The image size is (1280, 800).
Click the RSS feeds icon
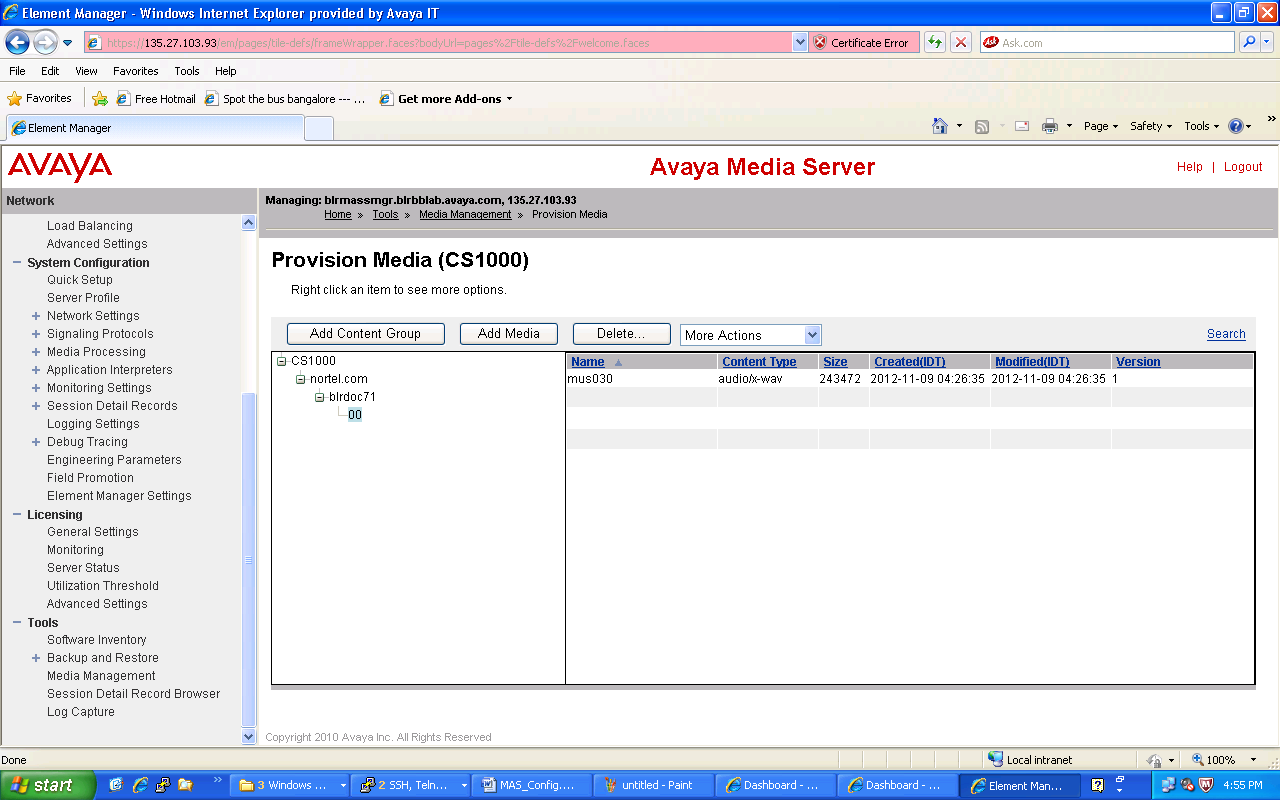point(982,126)
